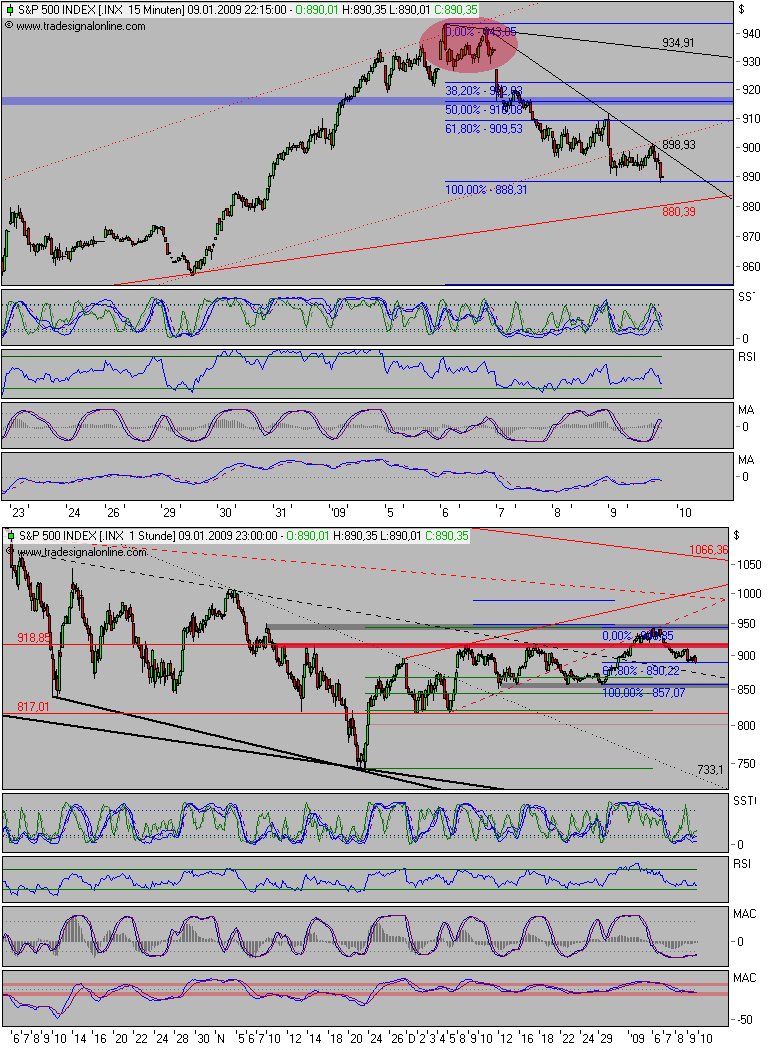Click the 940 tick on the upper price axis
This screenshot has width=769, height=1058.
751,33
